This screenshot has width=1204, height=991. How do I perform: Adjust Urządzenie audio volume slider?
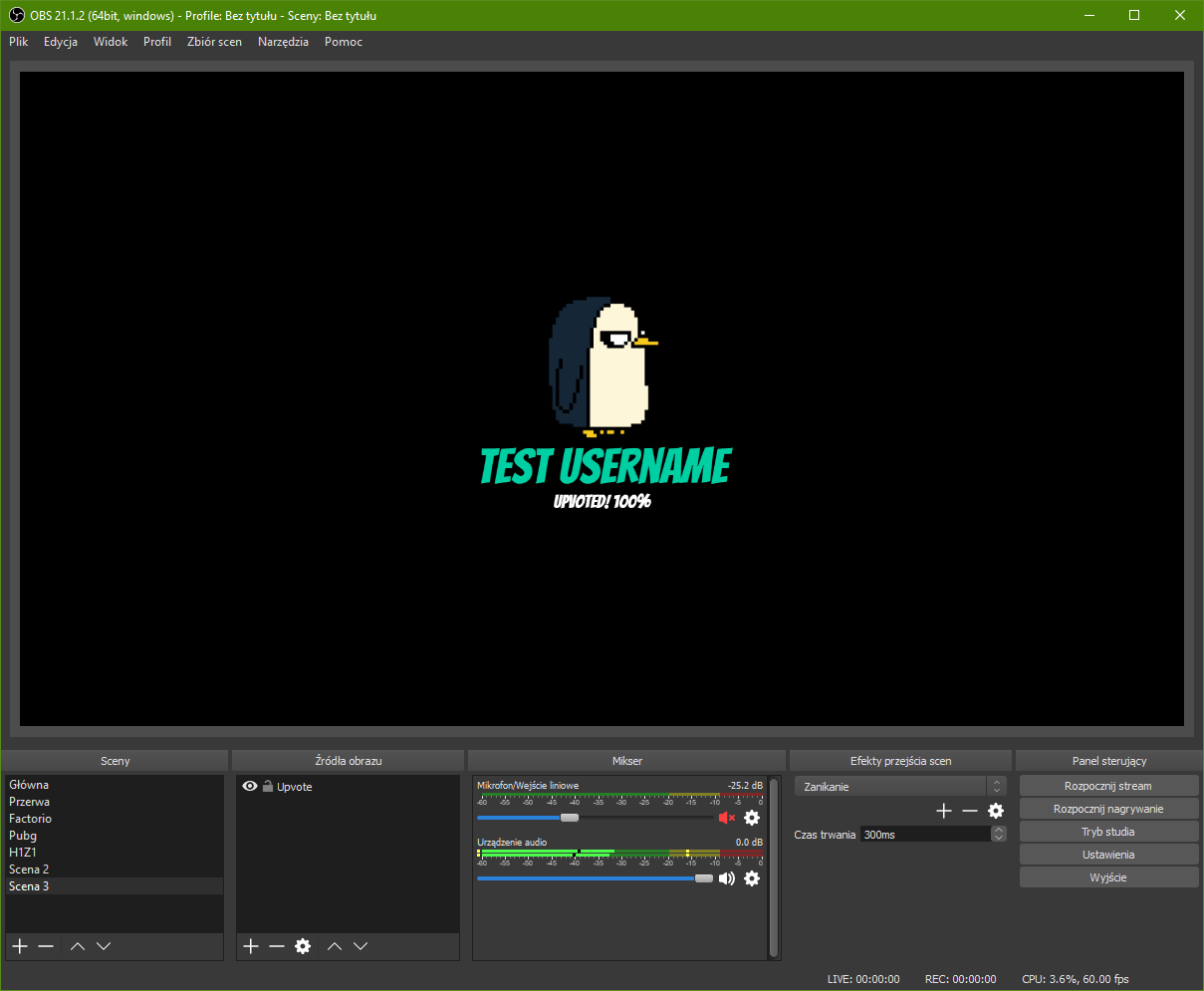[703, 878]
